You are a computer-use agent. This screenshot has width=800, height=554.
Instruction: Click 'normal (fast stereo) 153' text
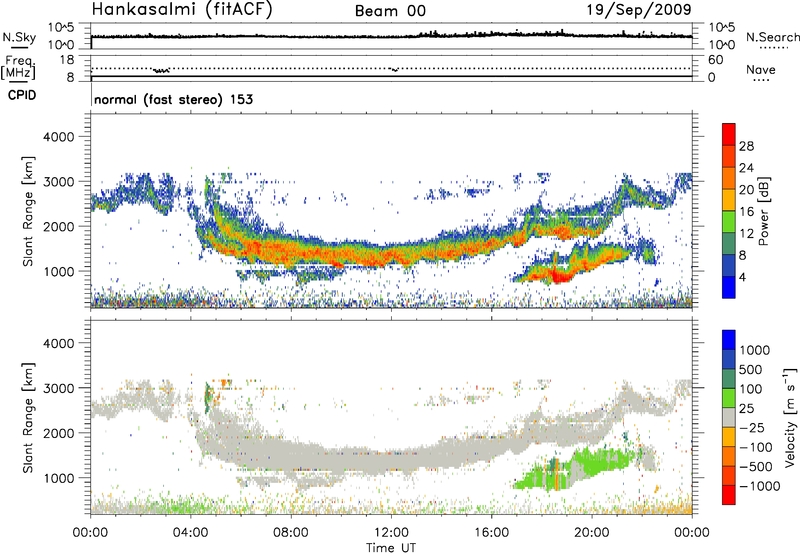coord(173,99)
